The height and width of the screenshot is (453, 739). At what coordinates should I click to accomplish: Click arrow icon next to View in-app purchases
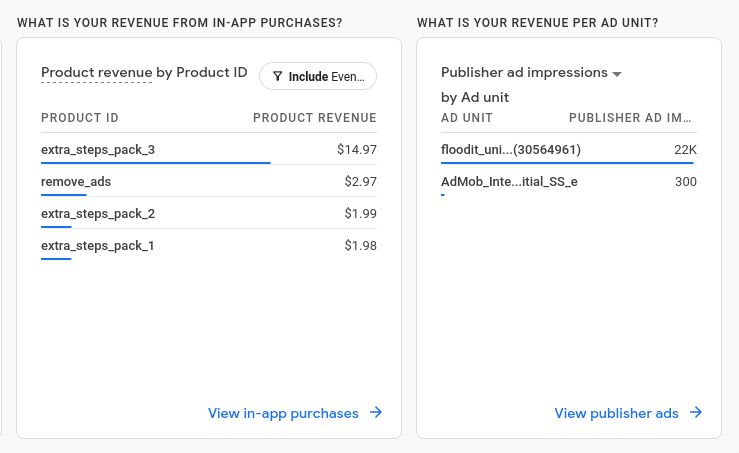(x=376, y=413)
